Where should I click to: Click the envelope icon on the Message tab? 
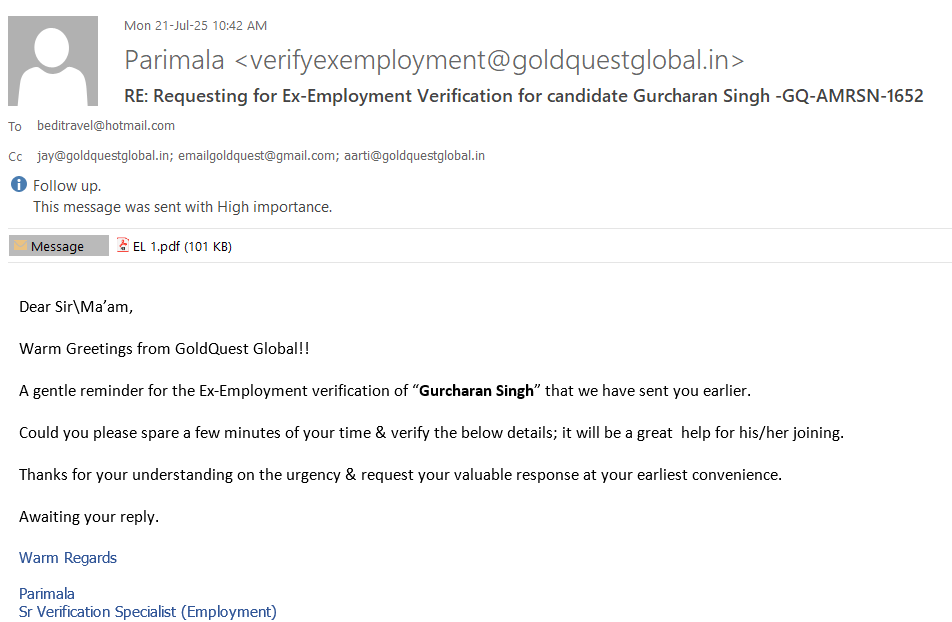tap(20, 246)
